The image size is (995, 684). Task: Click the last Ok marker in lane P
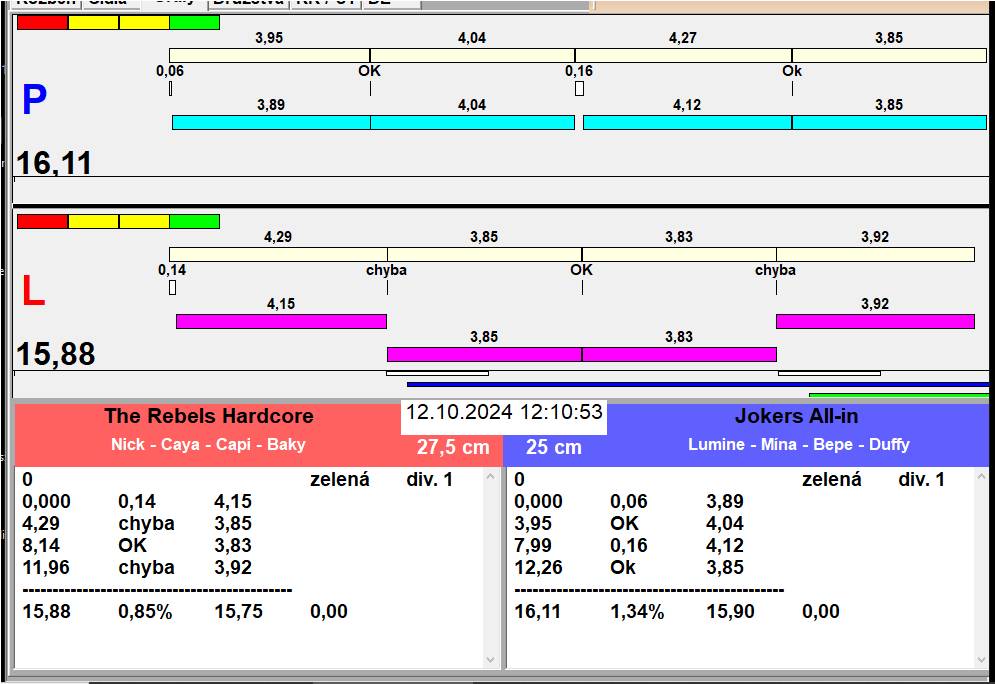coord(792,70)
